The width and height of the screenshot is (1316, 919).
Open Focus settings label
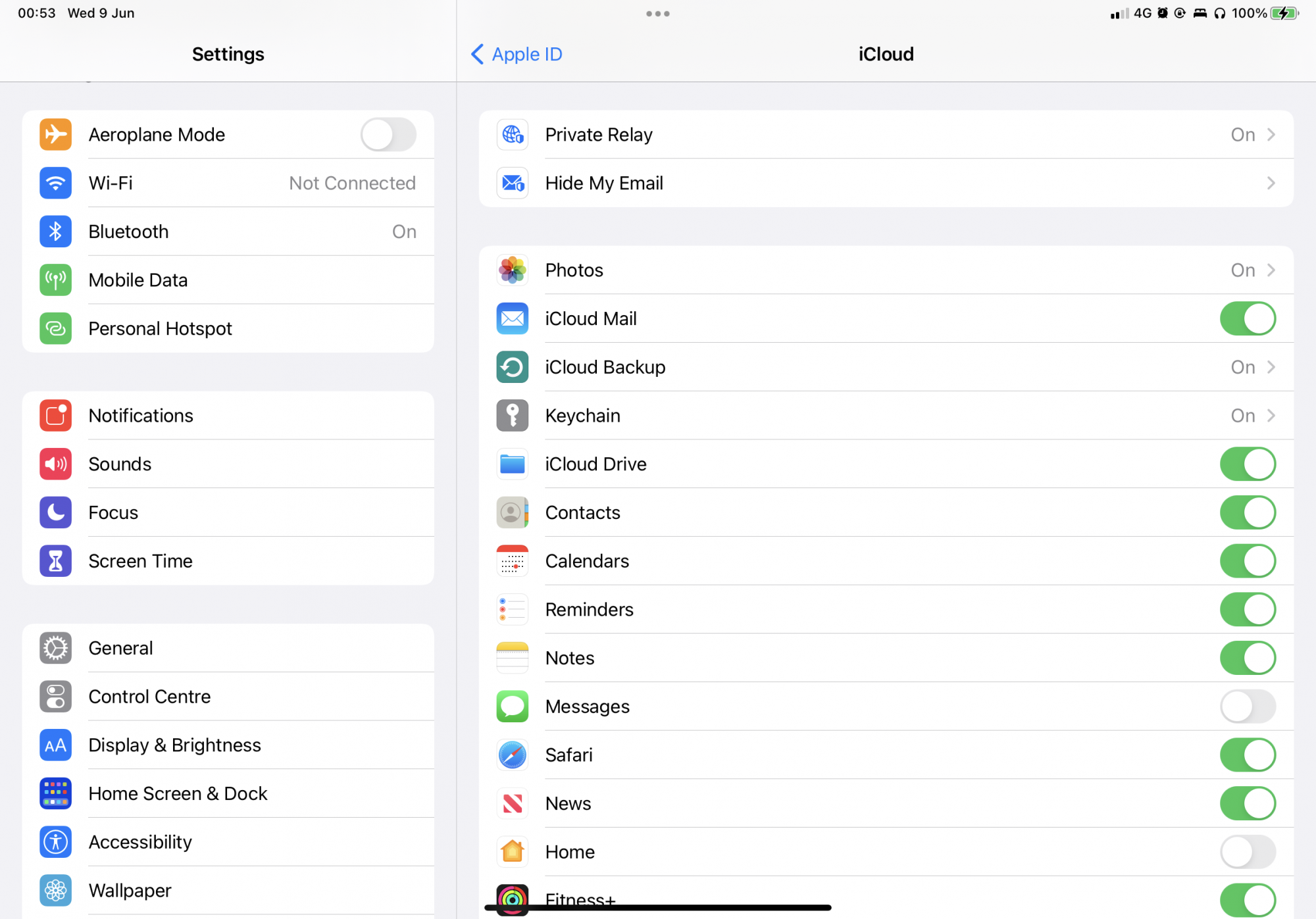(x=113, y=512)
